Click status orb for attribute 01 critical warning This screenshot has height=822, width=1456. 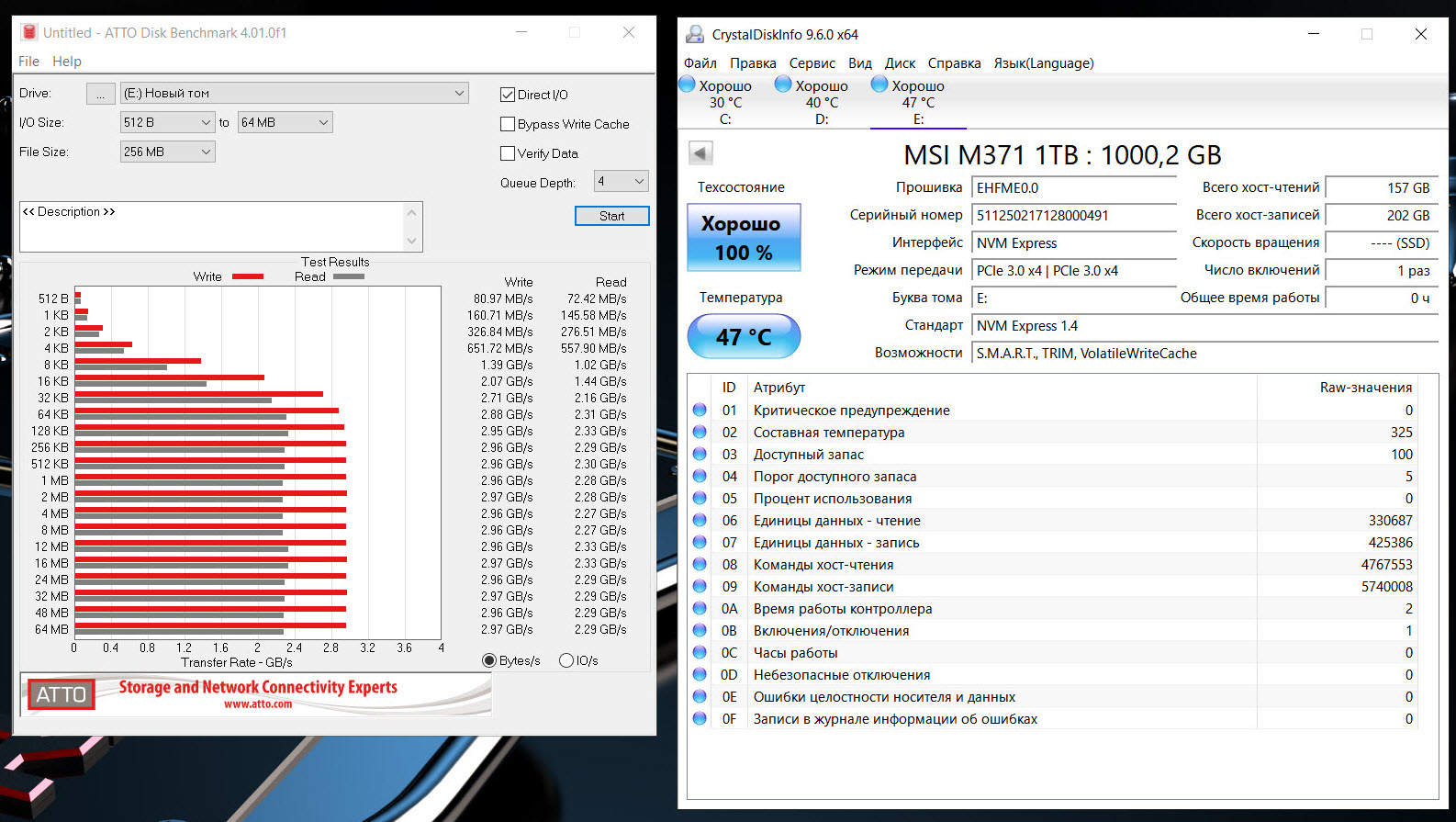[x=700, y=411]
